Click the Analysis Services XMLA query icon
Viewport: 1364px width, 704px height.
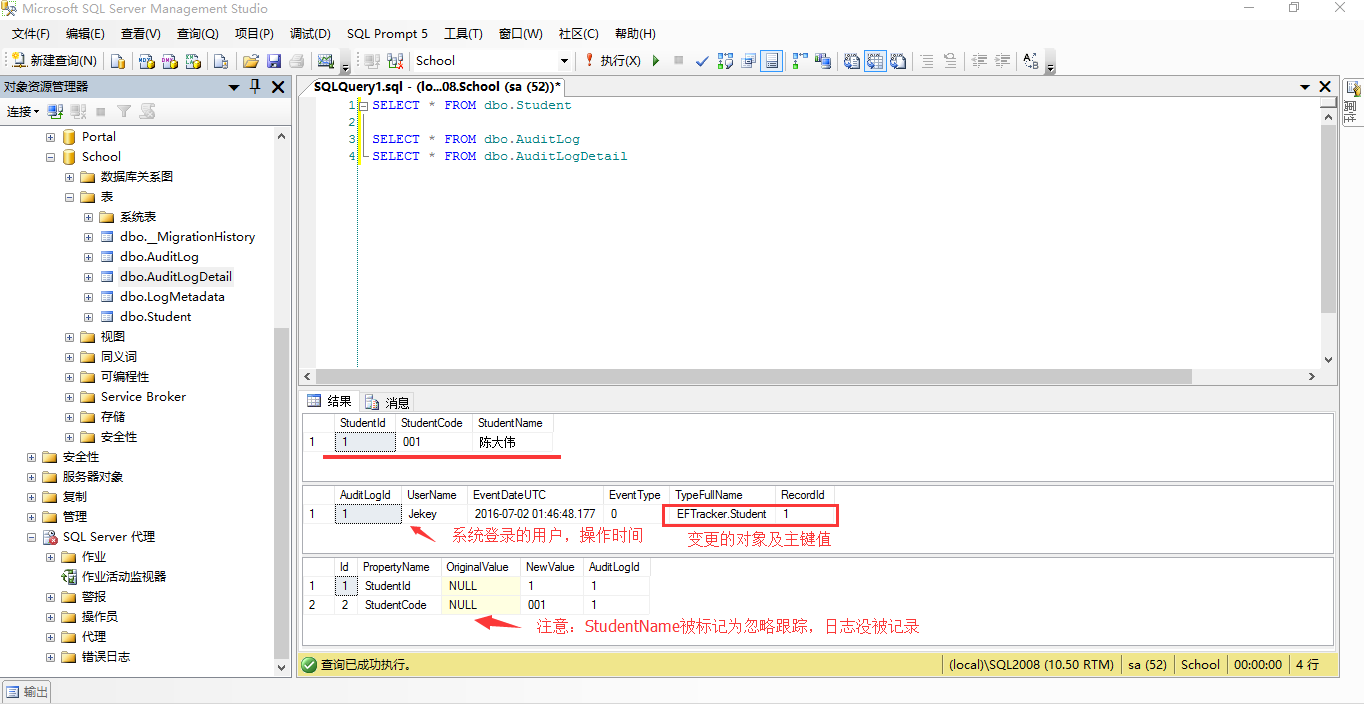193,61
